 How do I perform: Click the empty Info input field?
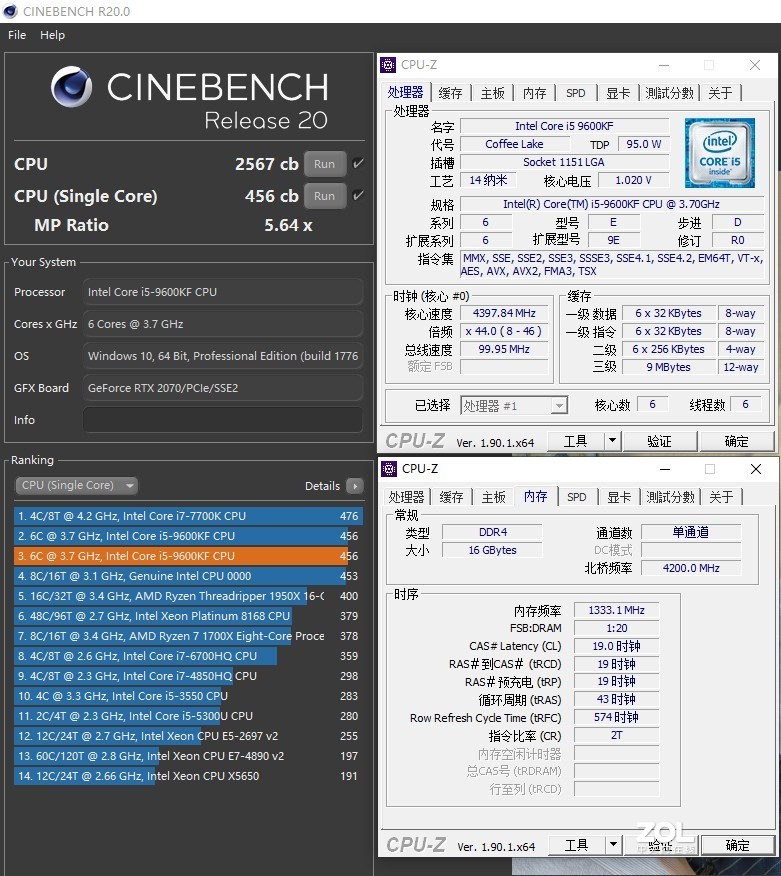223,420
